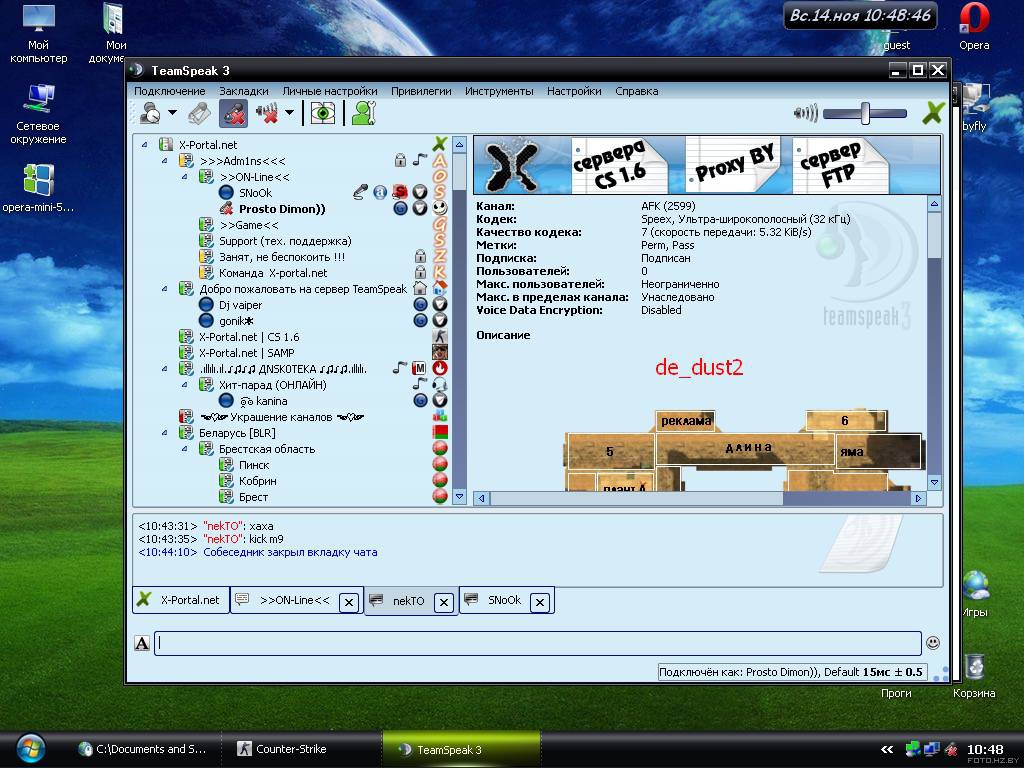Screen dimensions: 1024x768
Task: Collapse the DNSKOTEKA channel
Action: coord(165,369)
